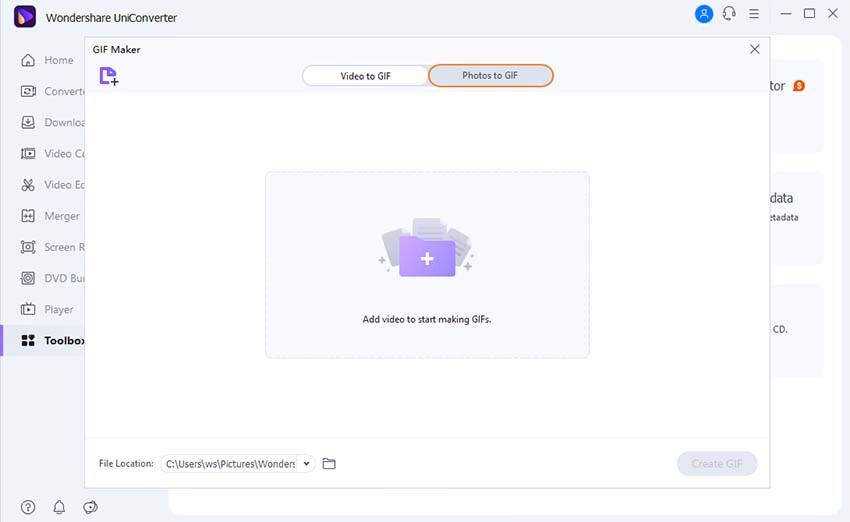Close the UniConverter main window
The height and width of the screenshot is (522, 850).
point(833,14)
